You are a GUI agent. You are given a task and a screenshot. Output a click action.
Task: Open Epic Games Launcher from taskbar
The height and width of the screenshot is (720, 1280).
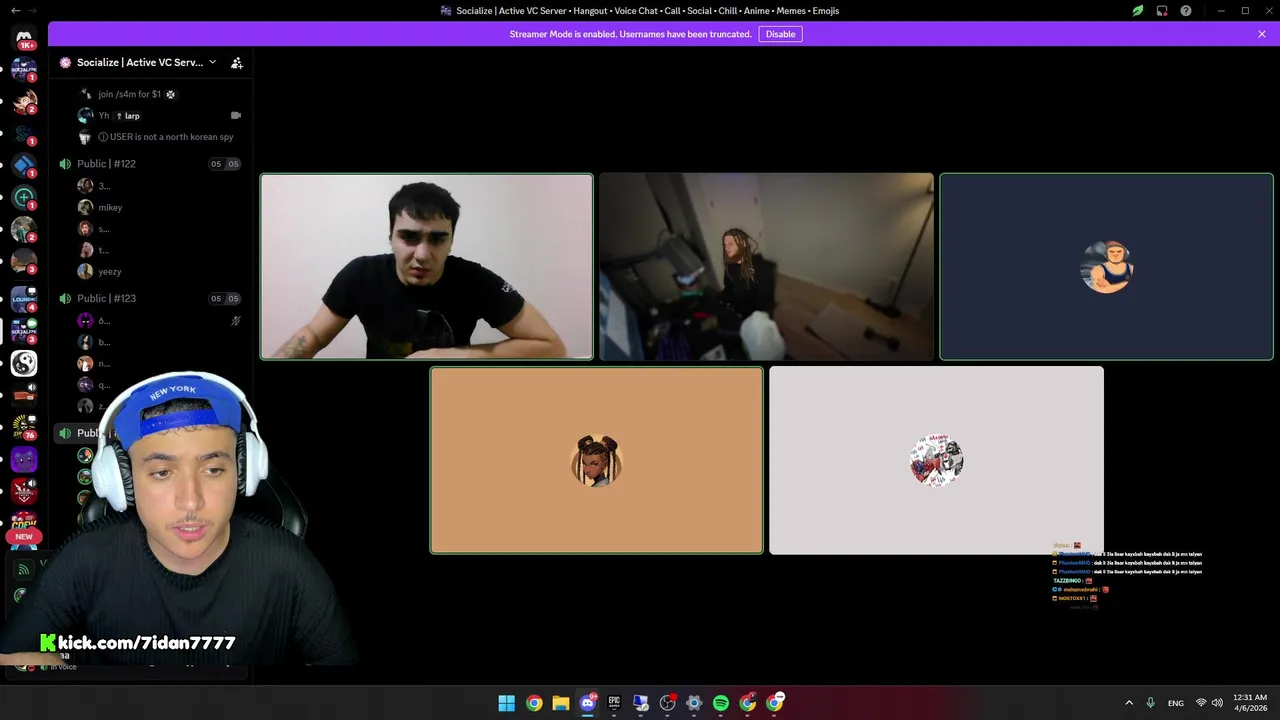point(614,703)
